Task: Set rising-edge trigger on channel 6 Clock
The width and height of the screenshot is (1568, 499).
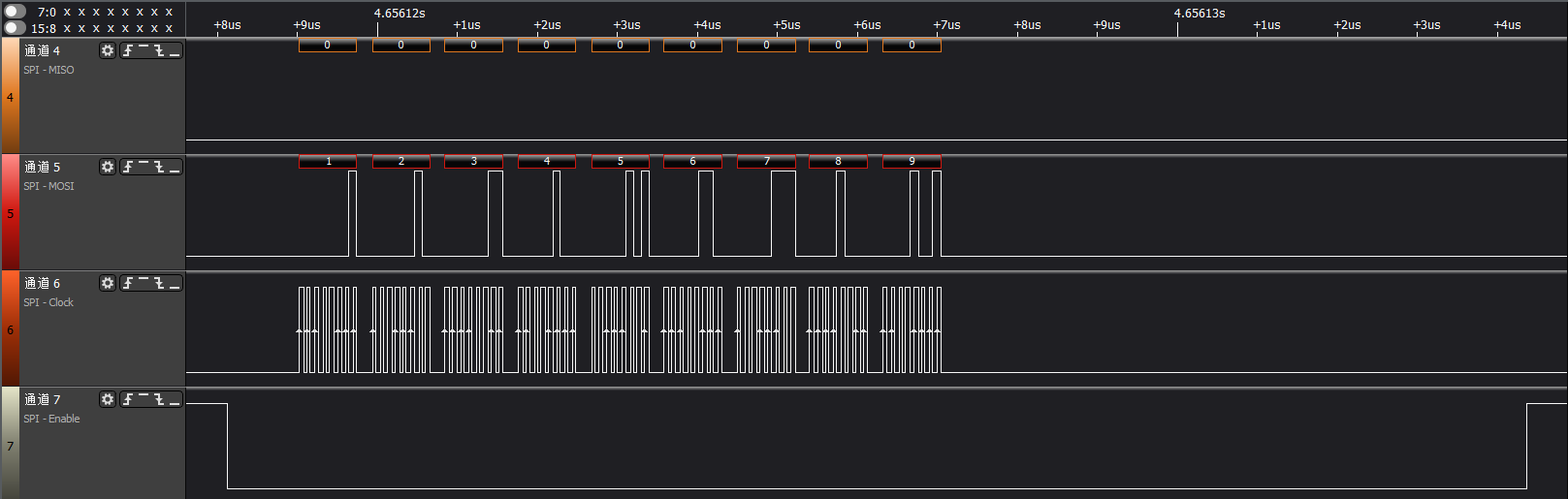Action: pyautogui.click(x=128, y=283)
